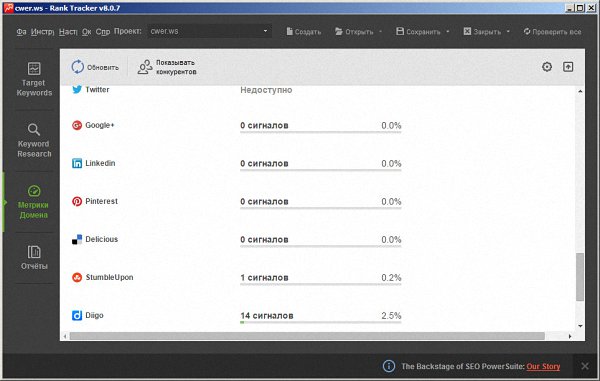Click the Pinterest 0.0% percentage
The image size is (600, 381).
[x=391, y=202]
